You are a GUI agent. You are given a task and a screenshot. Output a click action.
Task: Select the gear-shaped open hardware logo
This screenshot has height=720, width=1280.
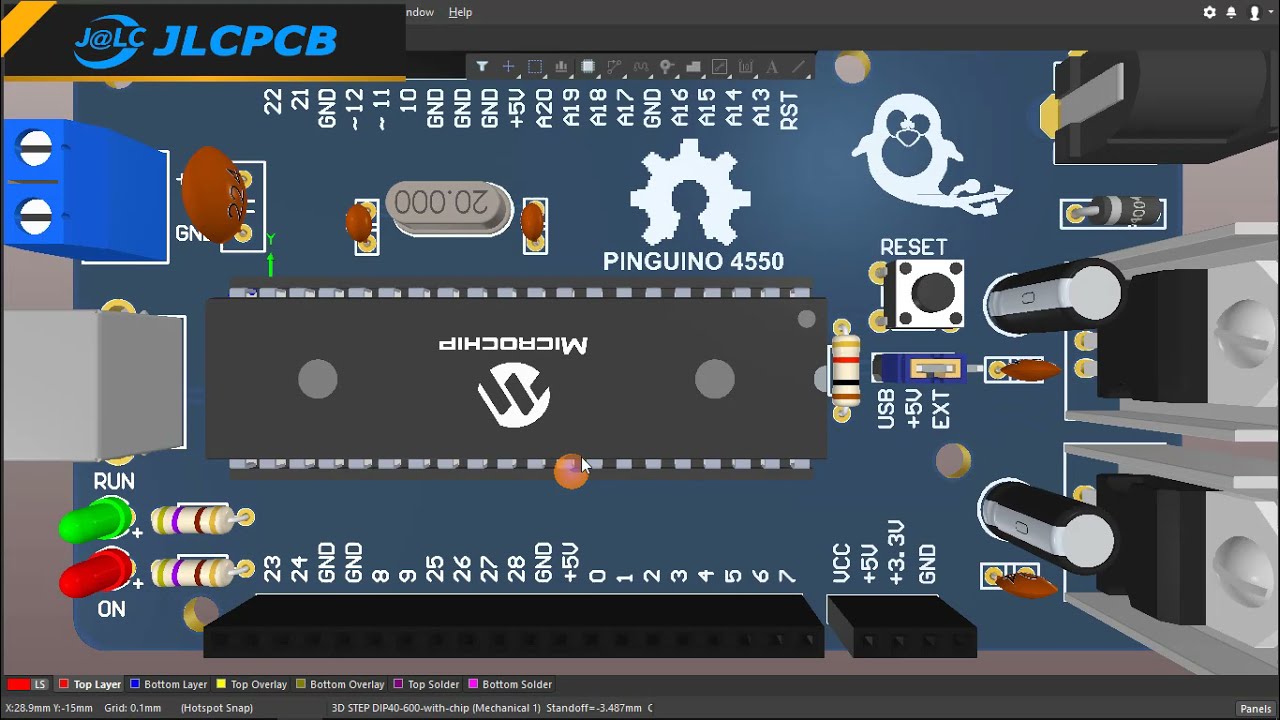[x=690, y=193]
